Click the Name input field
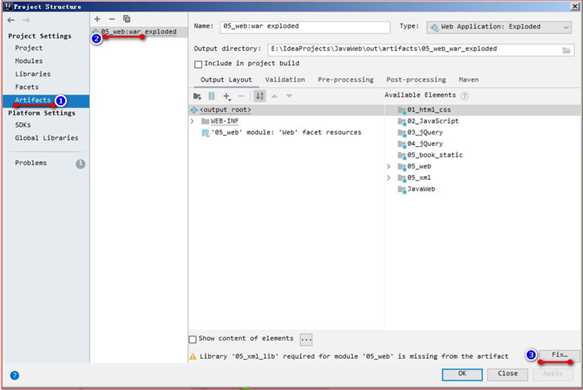583x390 pixels. pos(305,27)
